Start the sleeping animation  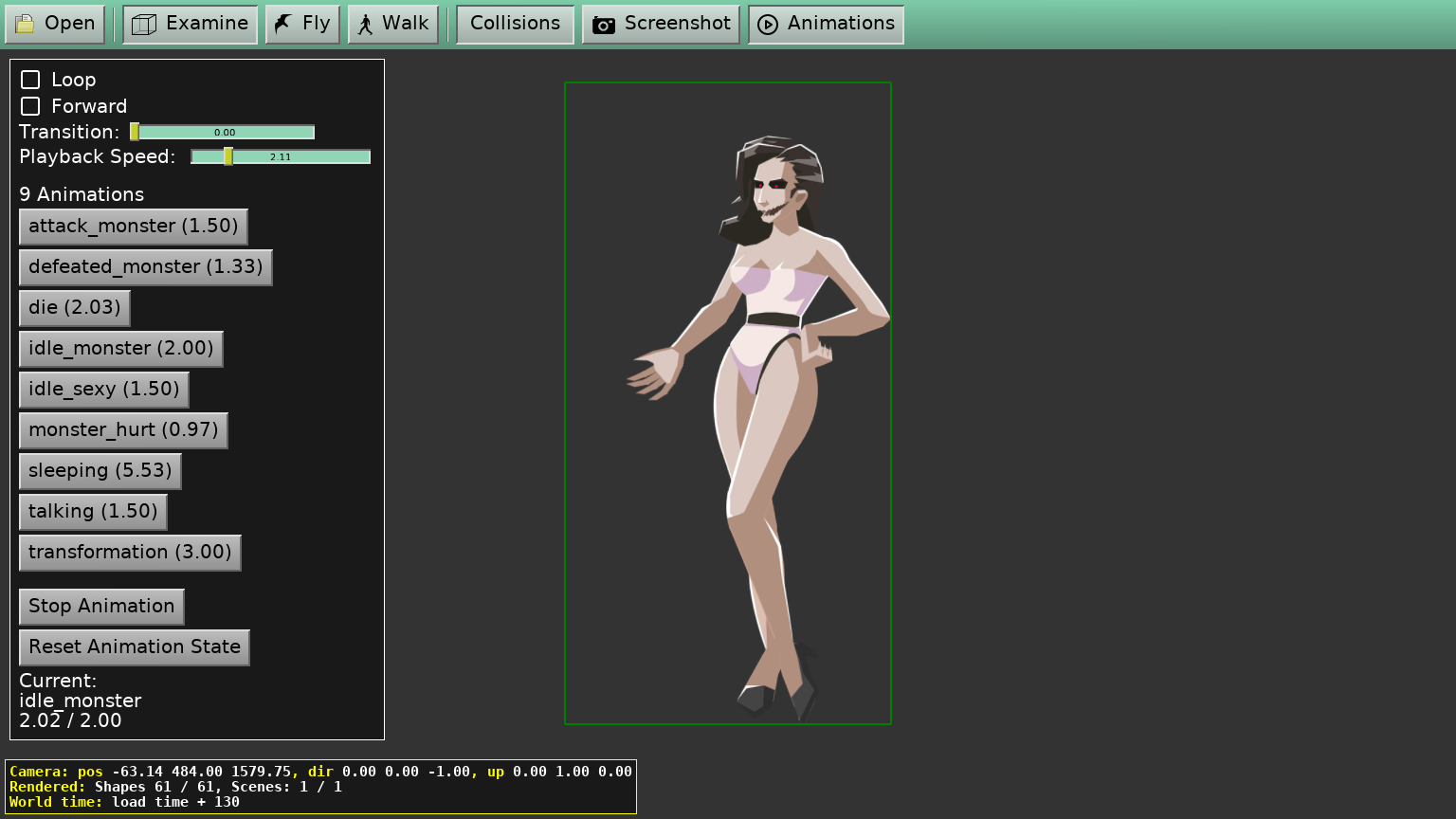pyautogui.click(x=100, y=471)
